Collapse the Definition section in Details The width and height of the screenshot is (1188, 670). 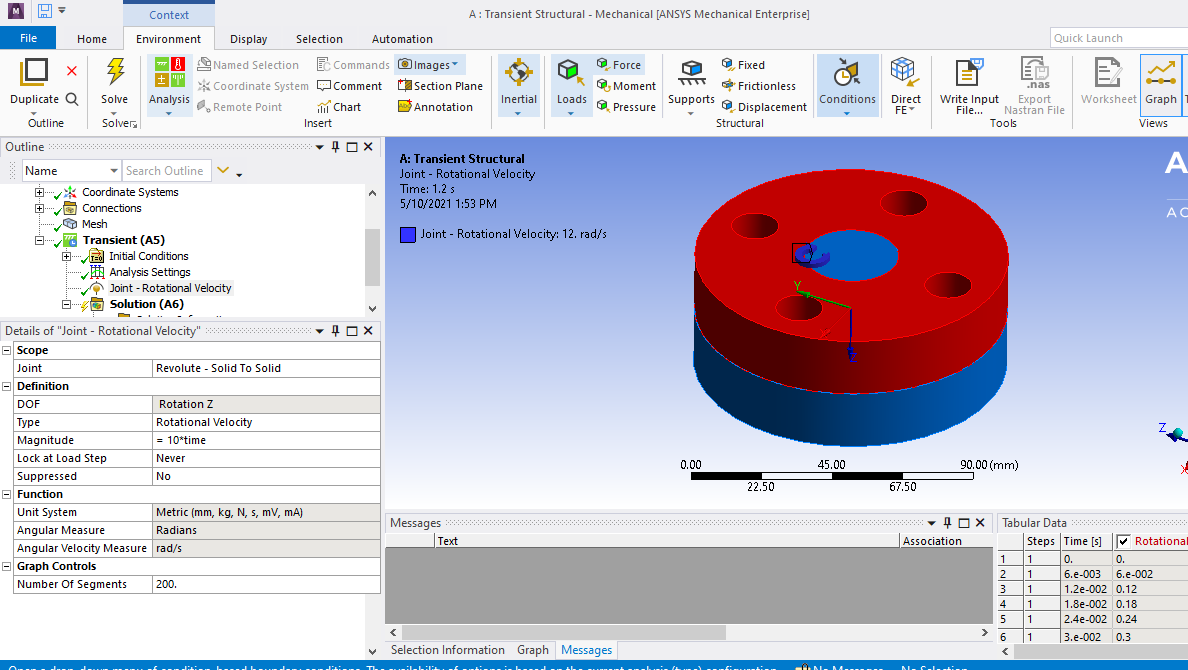pyautogui.click(x=7, y=387)
